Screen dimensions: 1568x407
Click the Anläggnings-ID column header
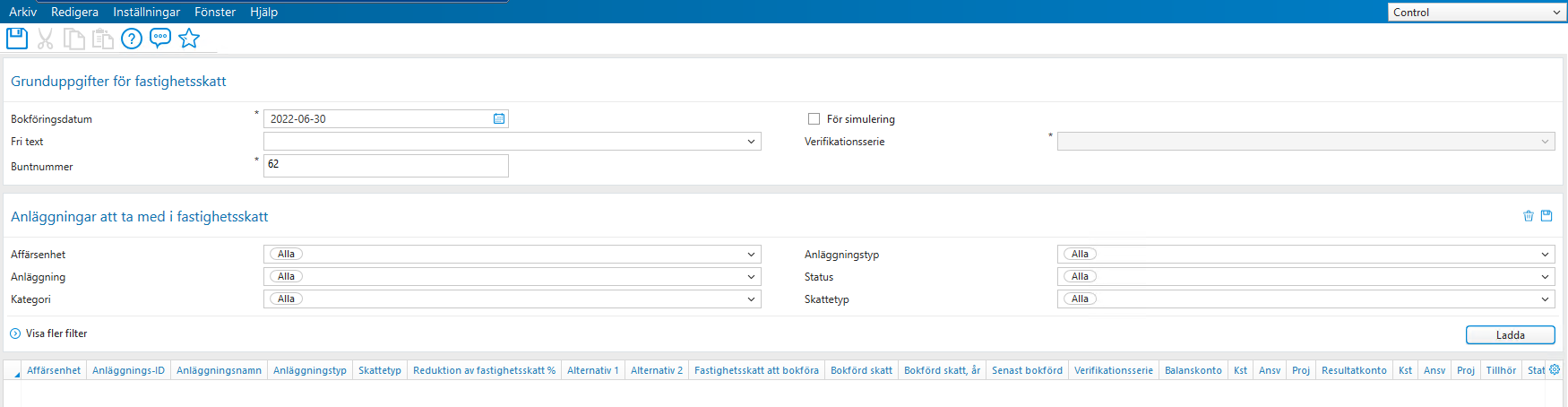(x=128, y=370)
